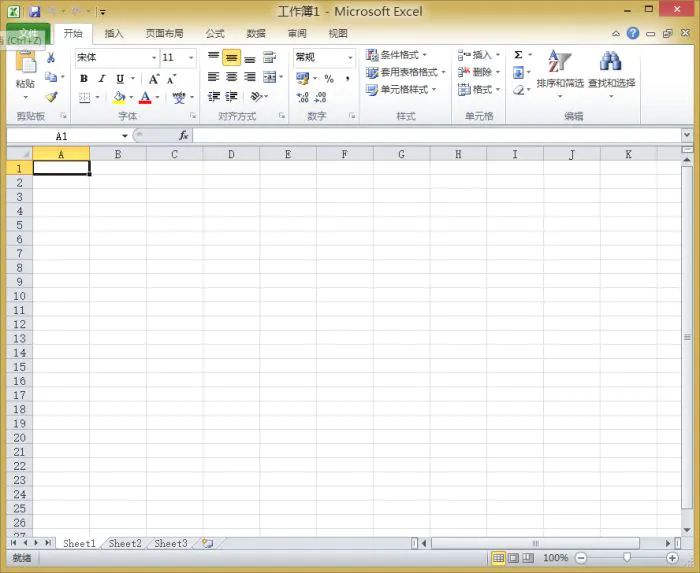This screenshot has height=573, width=700.
Task: Decrease decimal places icon
Action: click(x=321, y=97)
